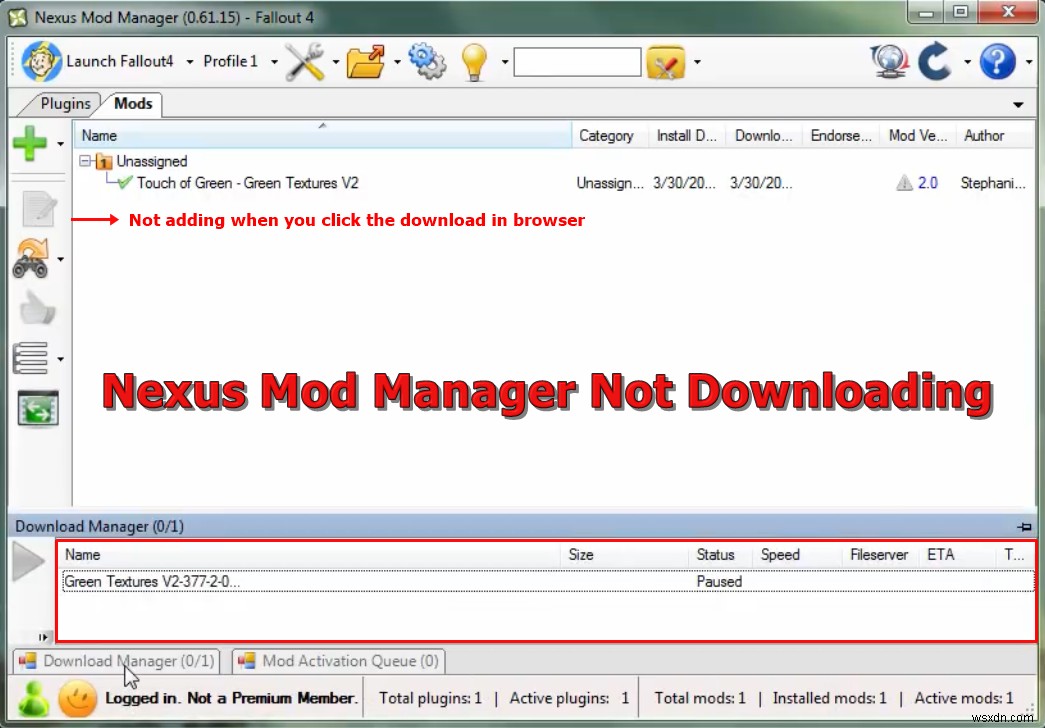Expand the update arrow dropdown

(x=967, y=62)
